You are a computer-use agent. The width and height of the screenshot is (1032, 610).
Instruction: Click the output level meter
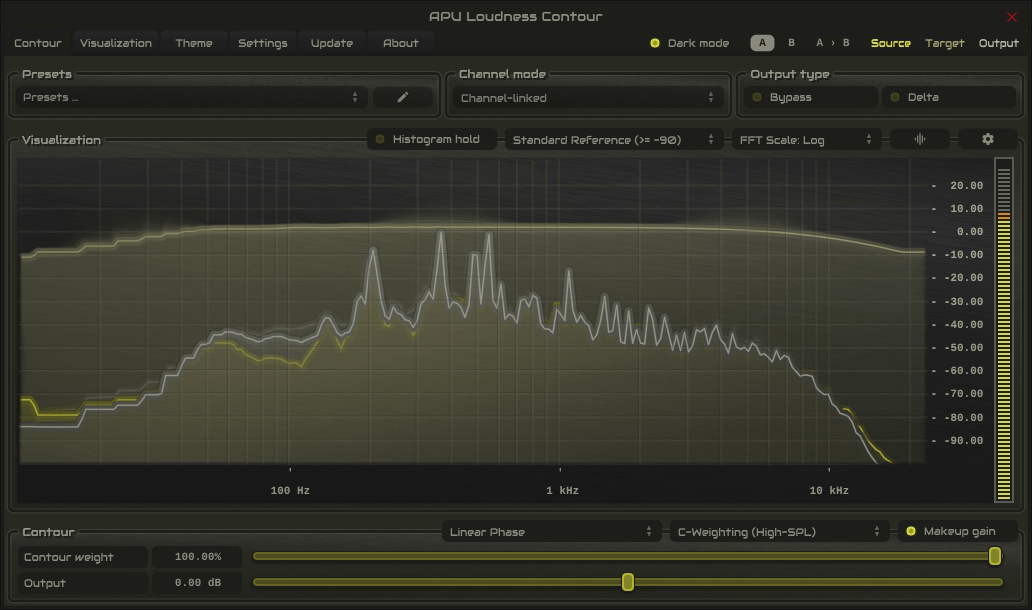(x=1004, y=330)
